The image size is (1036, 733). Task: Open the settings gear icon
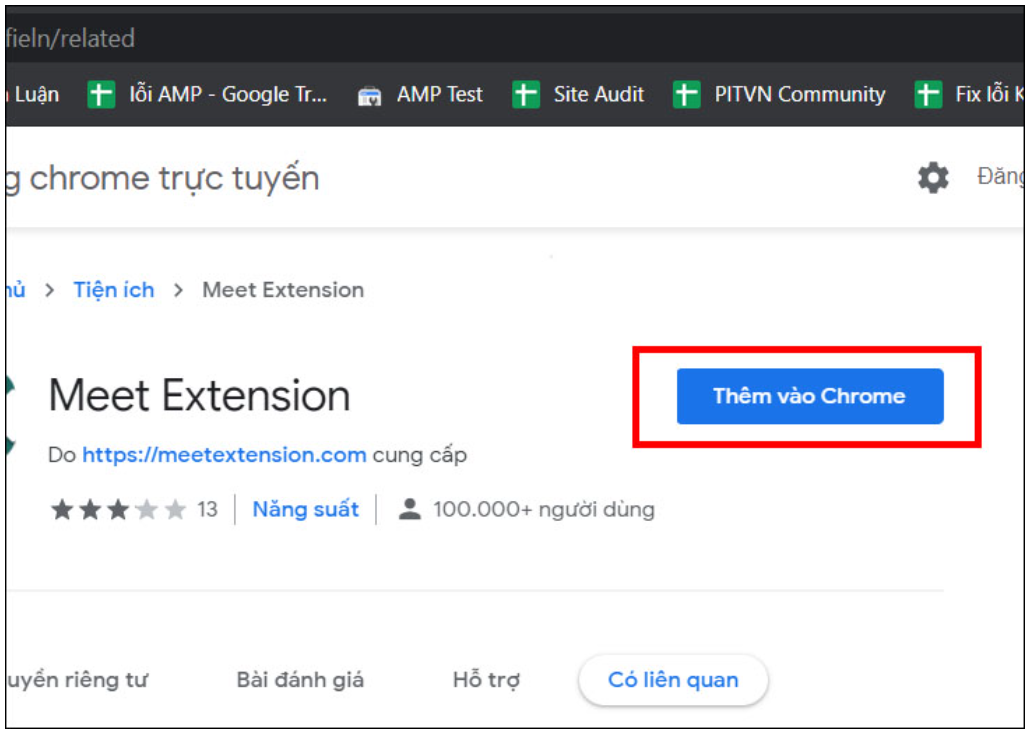click(x=933, y=177)
